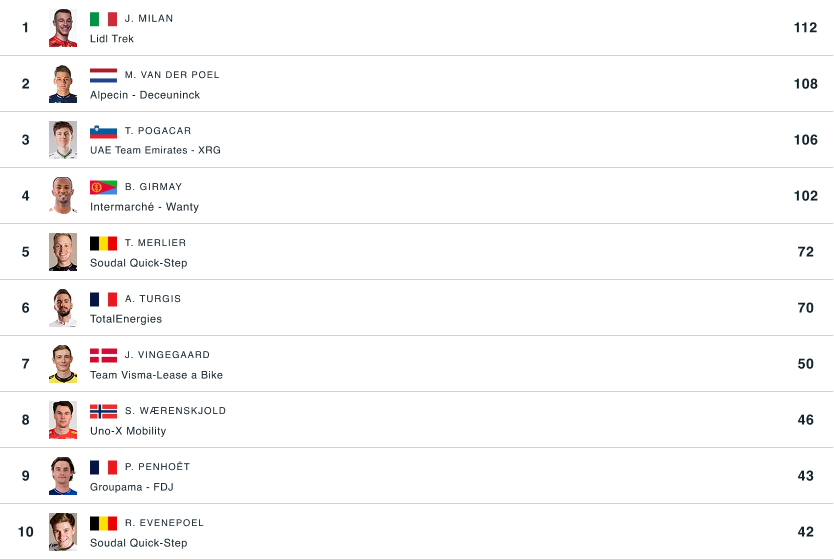
Task: Select the TotalEnergies team name
Action: (x=126, y=319)
